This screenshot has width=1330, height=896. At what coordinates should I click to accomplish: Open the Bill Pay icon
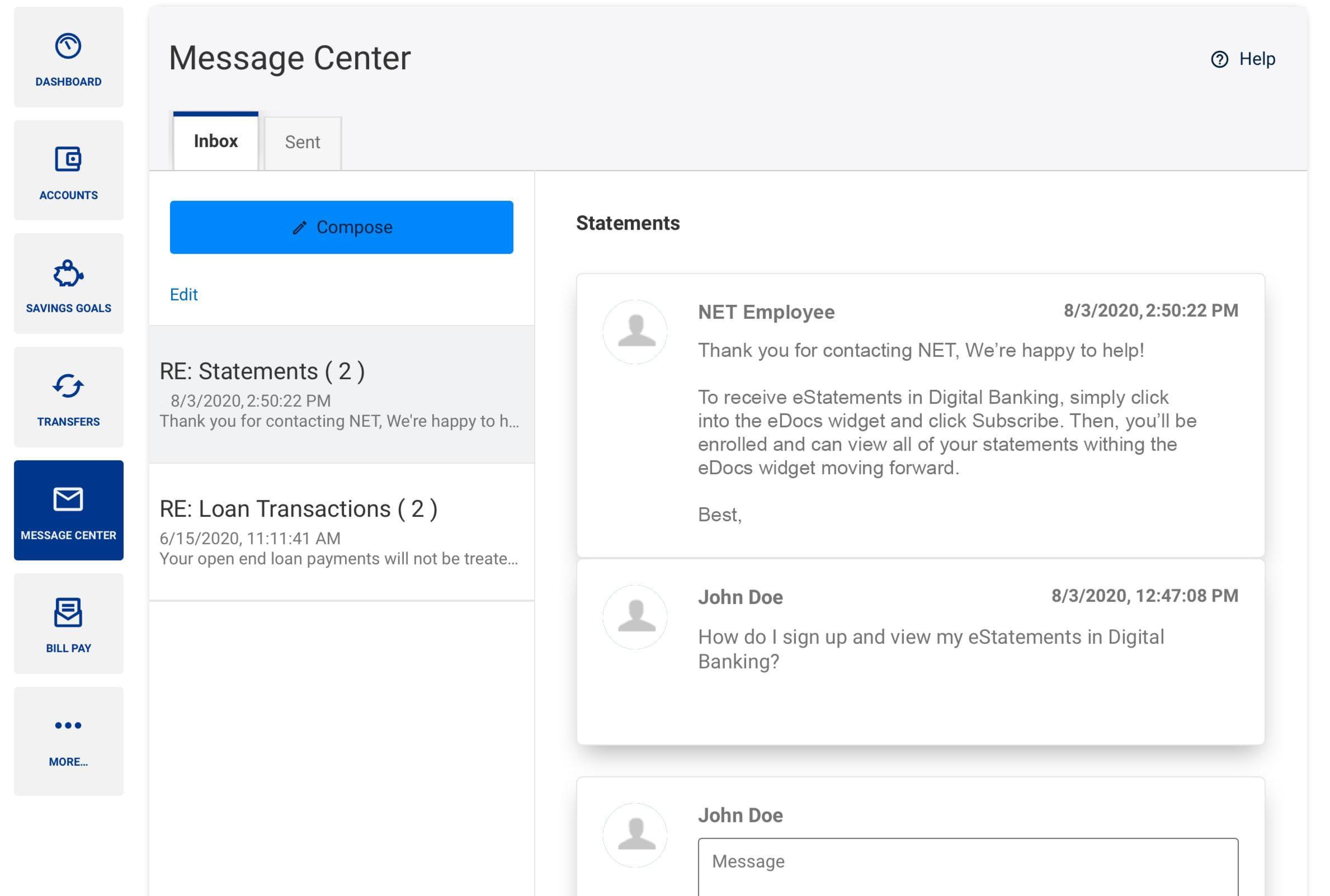point(68,612)
